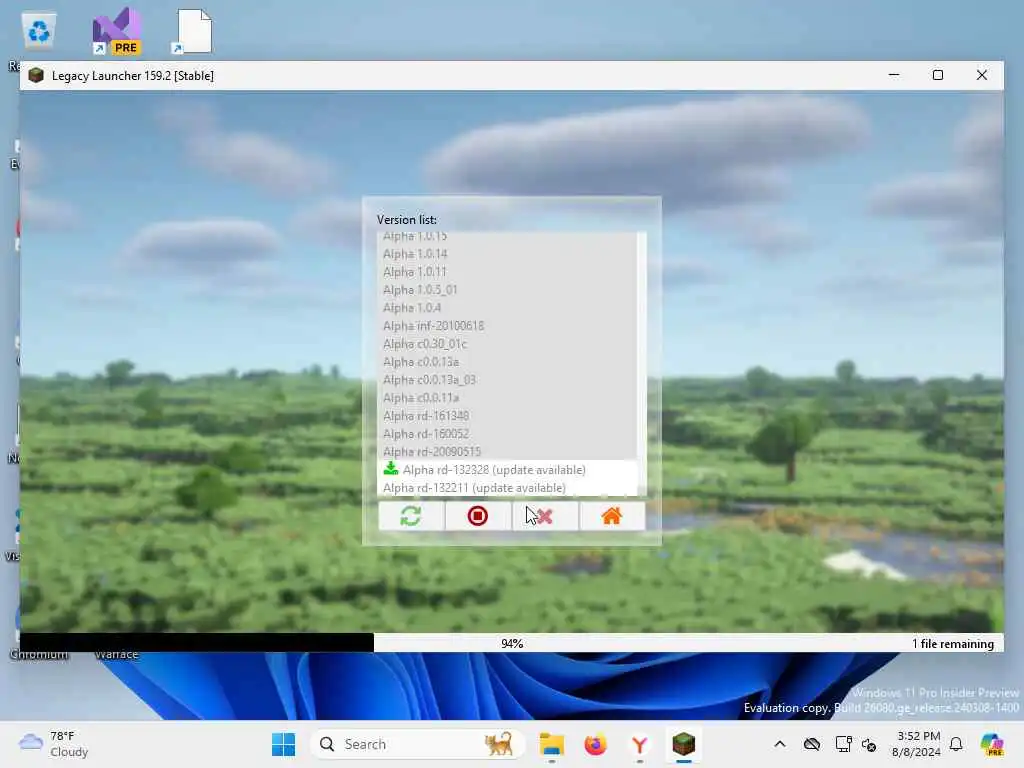Screen dimensions: 1024x768
Task: Select Alpha 1.0.11 in version list
Action: (x=507, y=272)
